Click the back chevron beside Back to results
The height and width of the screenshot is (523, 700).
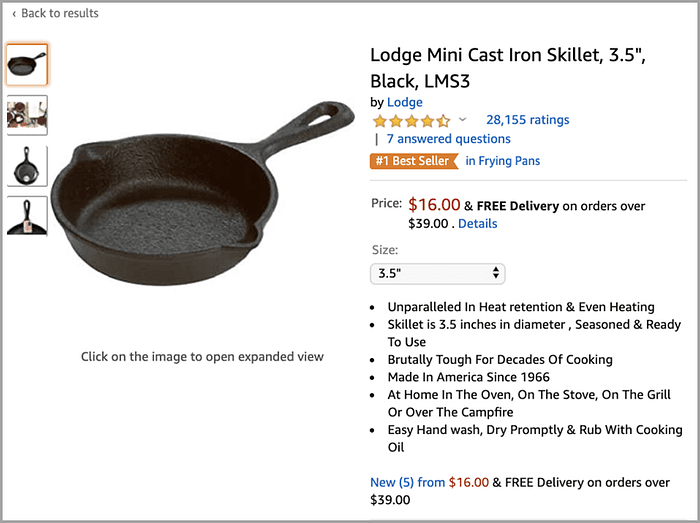[14, 14]
